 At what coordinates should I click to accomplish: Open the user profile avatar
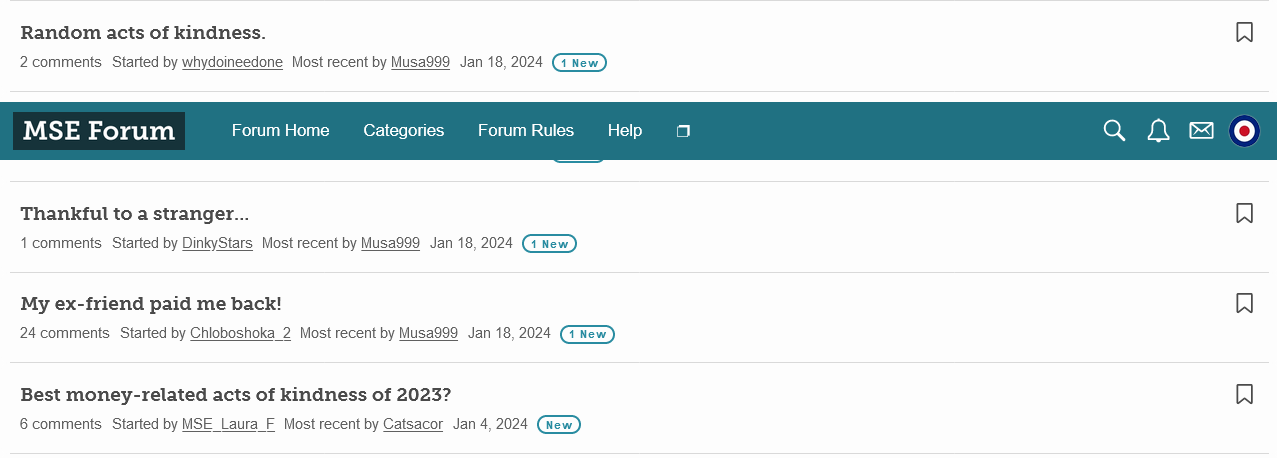click(x=1244, y=131)
